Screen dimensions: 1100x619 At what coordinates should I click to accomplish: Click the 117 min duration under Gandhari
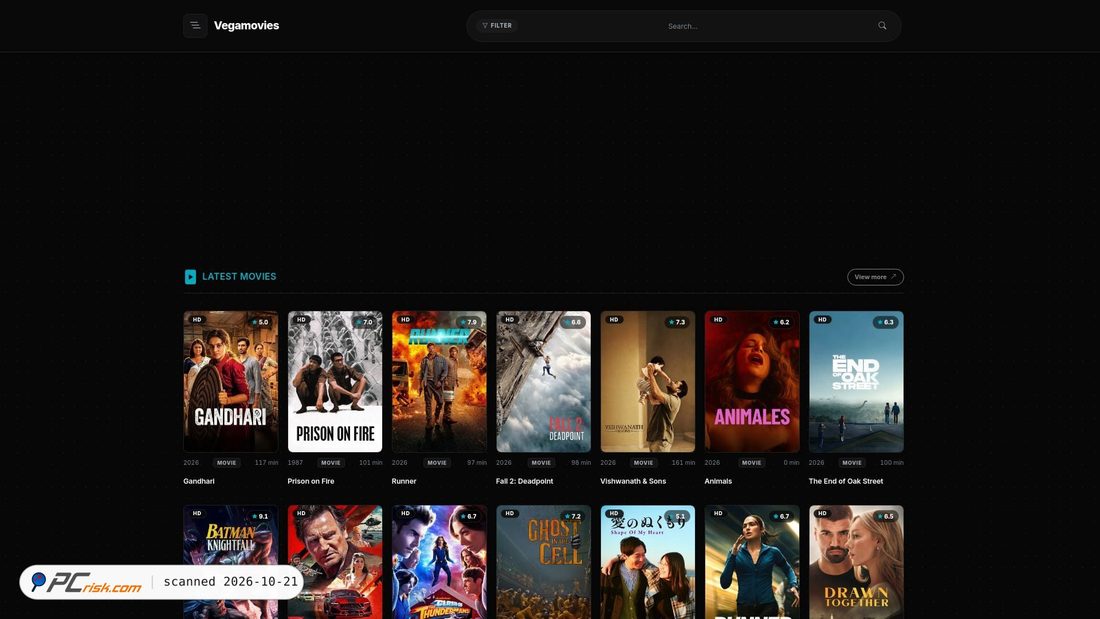point(267,463)
